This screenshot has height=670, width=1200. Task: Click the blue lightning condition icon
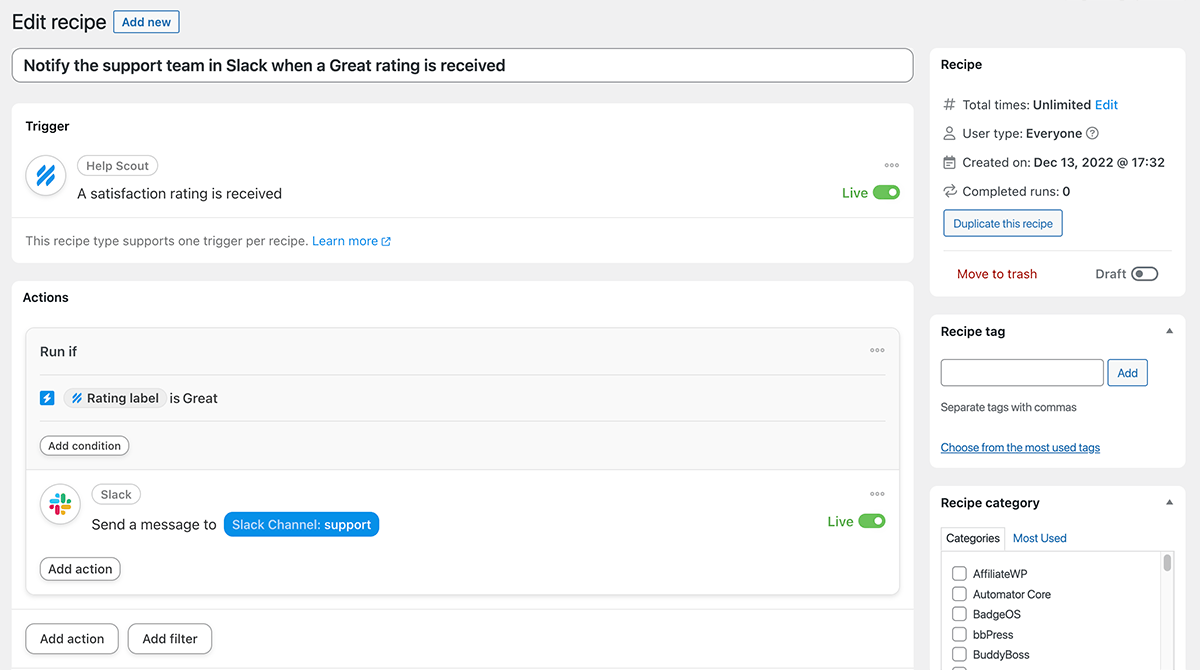47,398
